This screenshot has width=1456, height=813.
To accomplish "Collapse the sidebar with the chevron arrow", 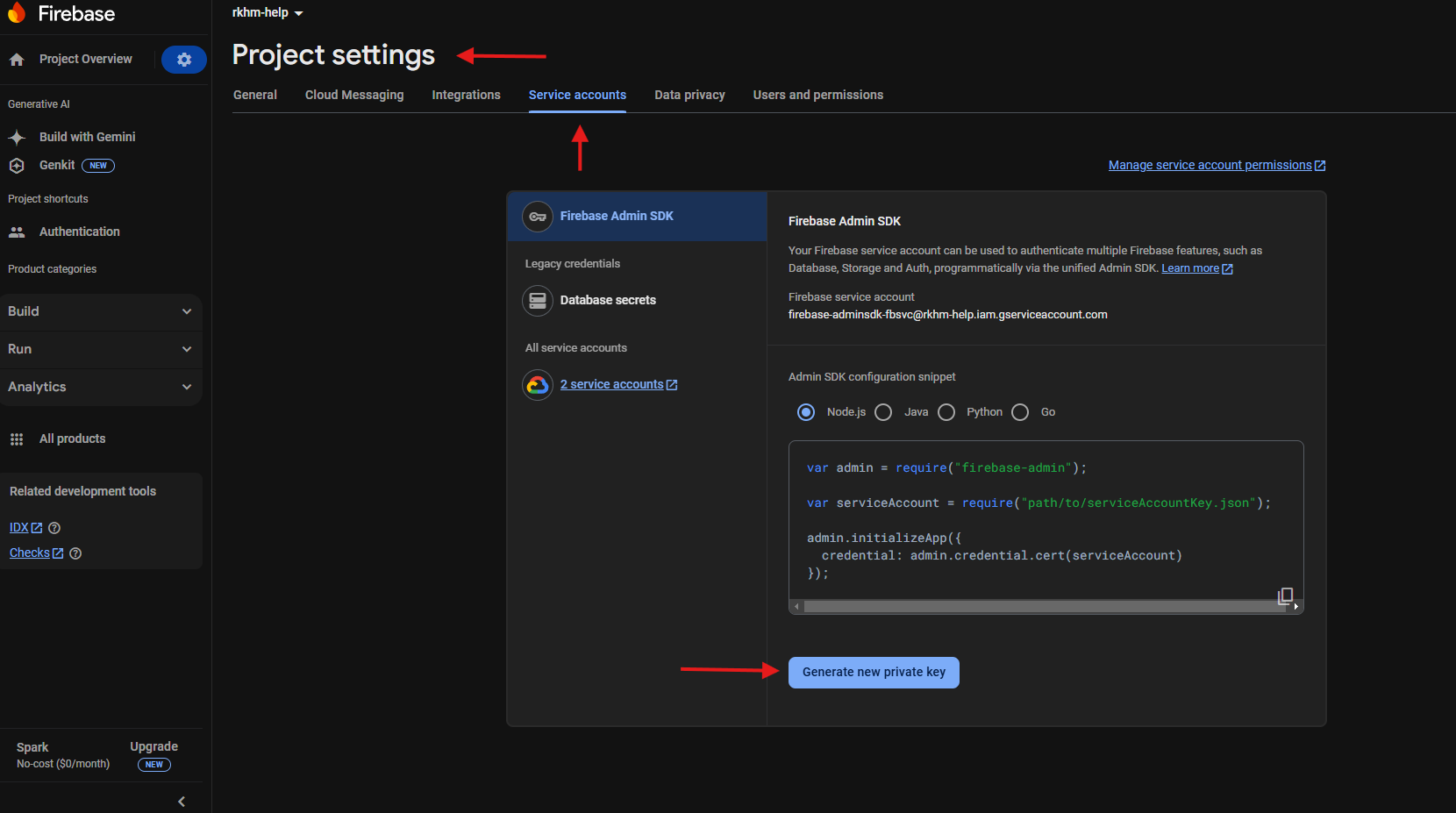I will tap(182, 802).
